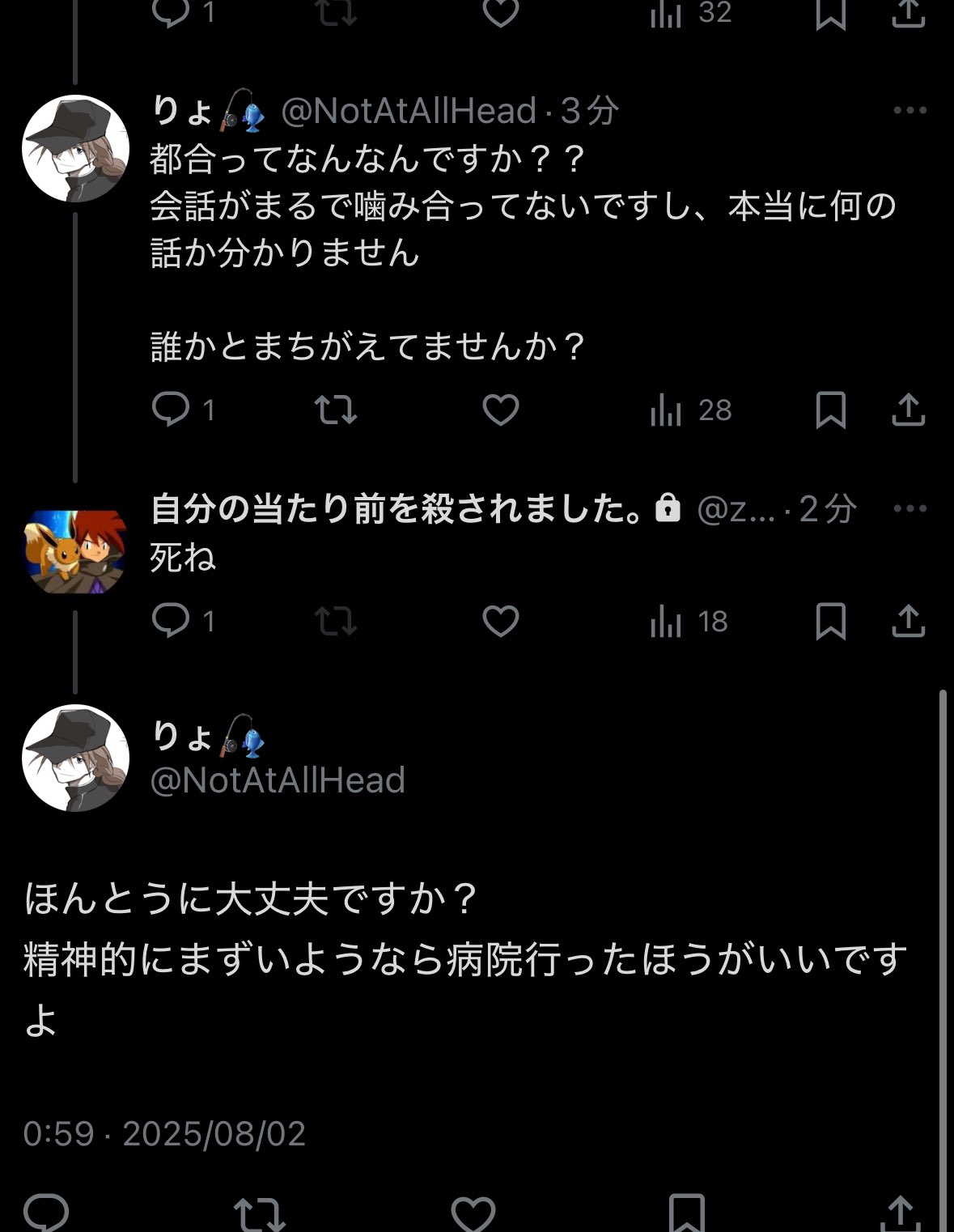Tap main tweet author's avatar
This screenshot has width=954, height=1232.
[75, 758]
